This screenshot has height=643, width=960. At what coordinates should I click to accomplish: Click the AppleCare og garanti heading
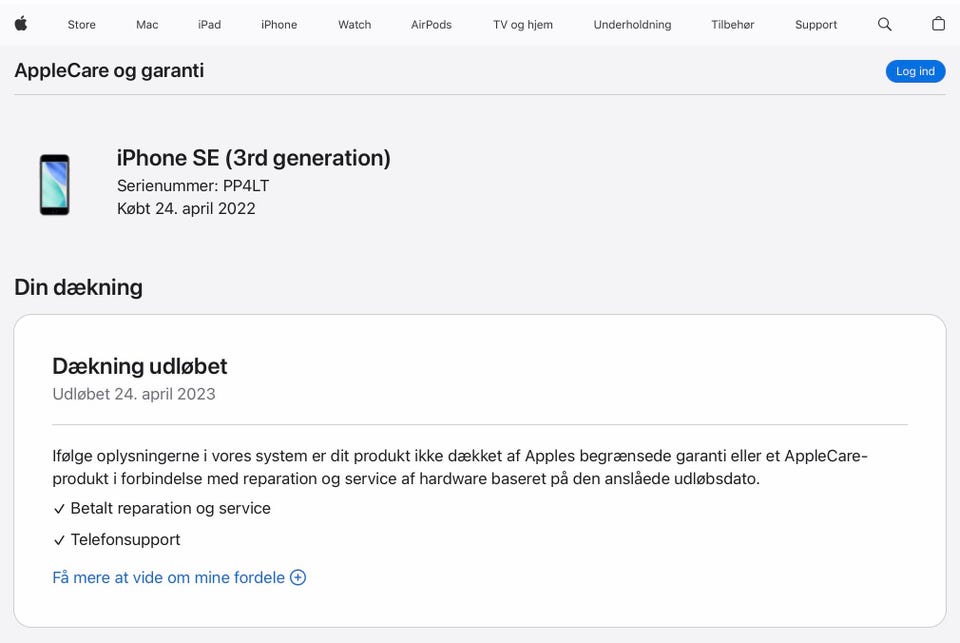(x=109, y=70)
